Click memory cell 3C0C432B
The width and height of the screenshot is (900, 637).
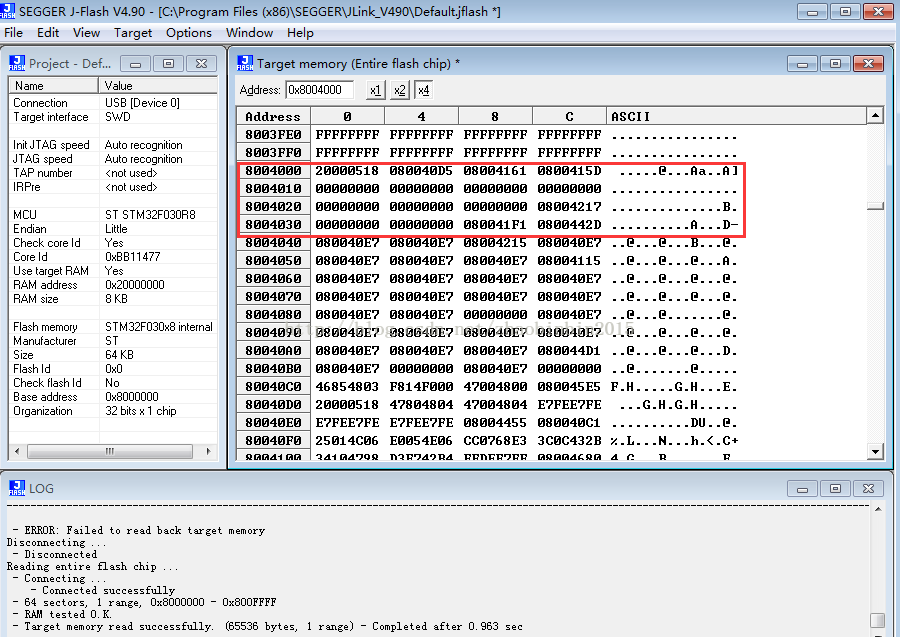coord(569,441)
